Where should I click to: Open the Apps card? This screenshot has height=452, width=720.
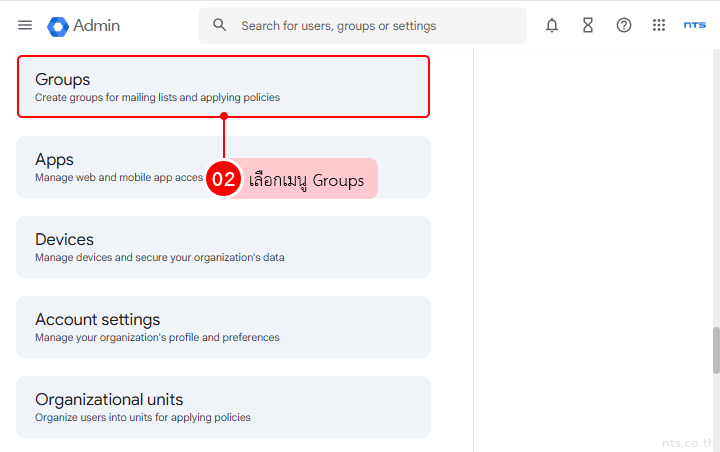(x=110, y=167)
